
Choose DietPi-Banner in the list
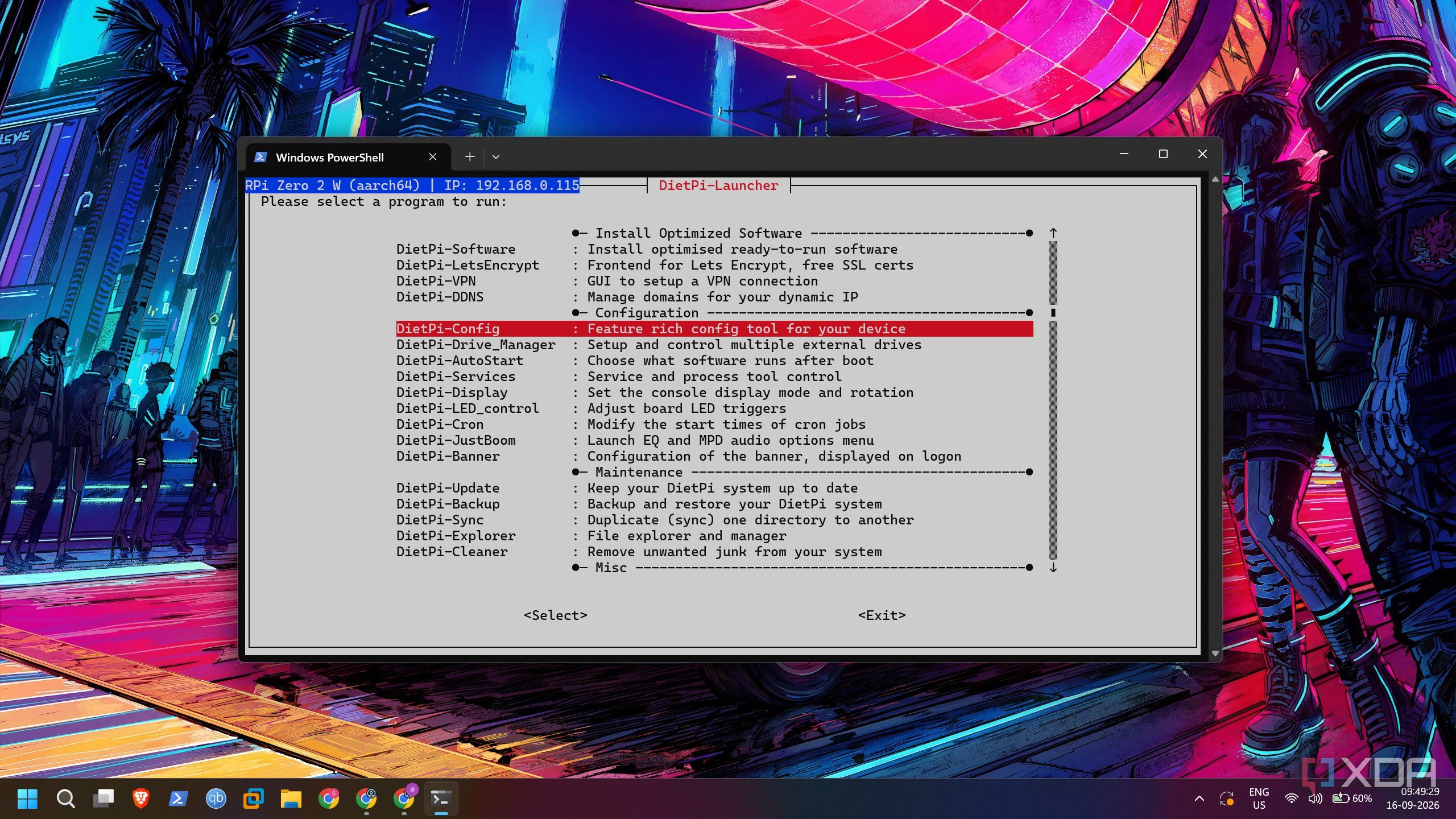(714, 456)
